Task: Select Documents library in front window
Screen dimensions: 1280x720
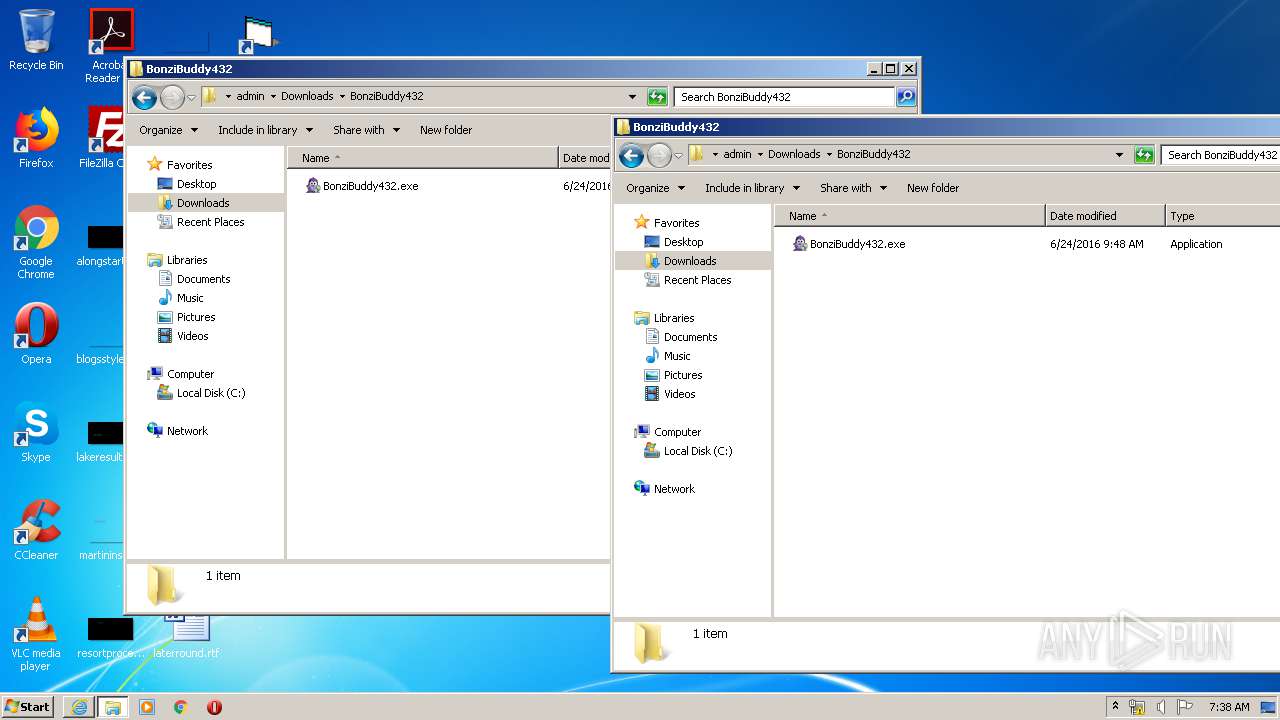Action: point(690,337)
